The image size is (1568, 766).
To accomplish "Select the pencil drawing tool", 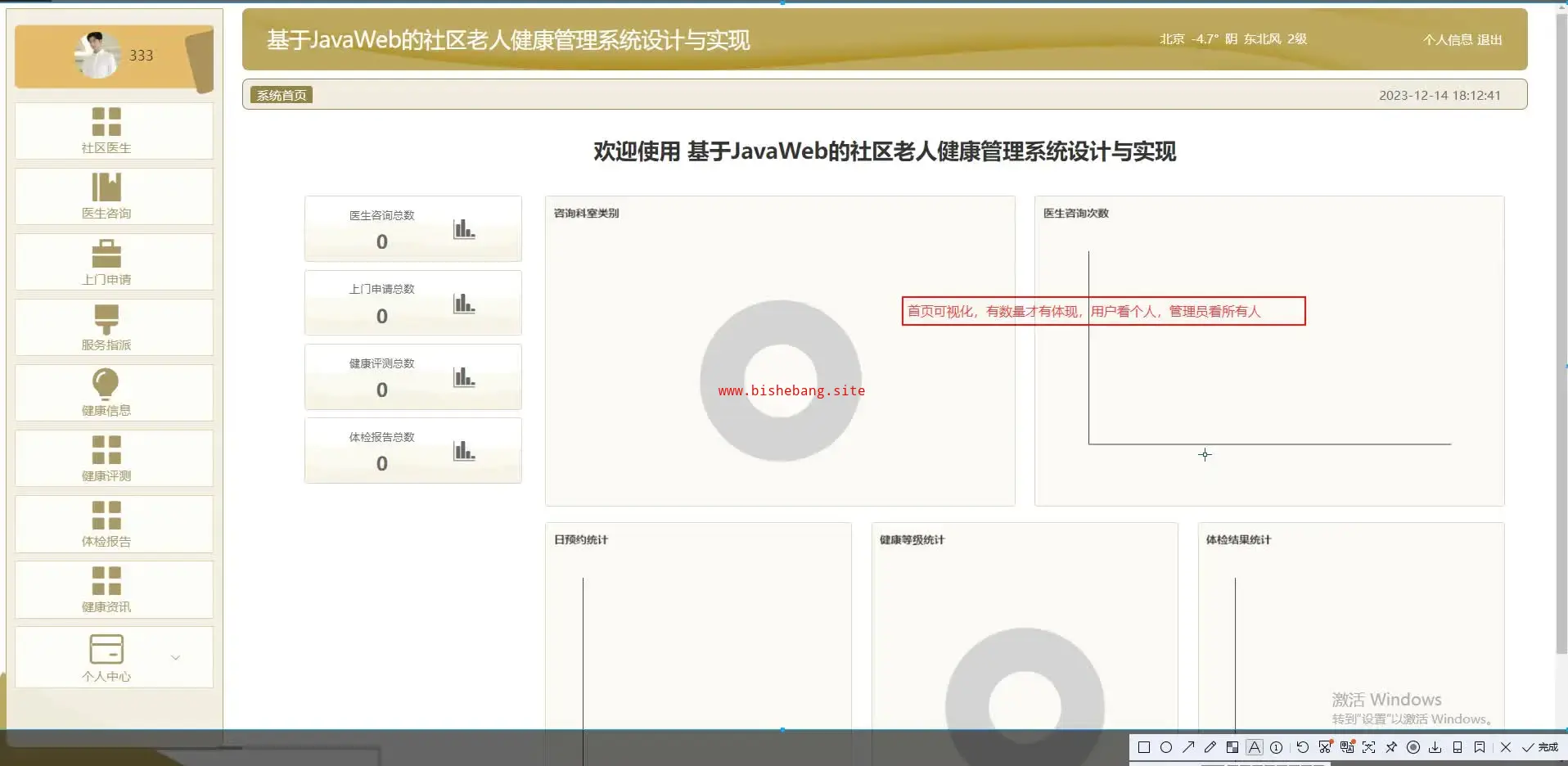I will coord(1210,747).
